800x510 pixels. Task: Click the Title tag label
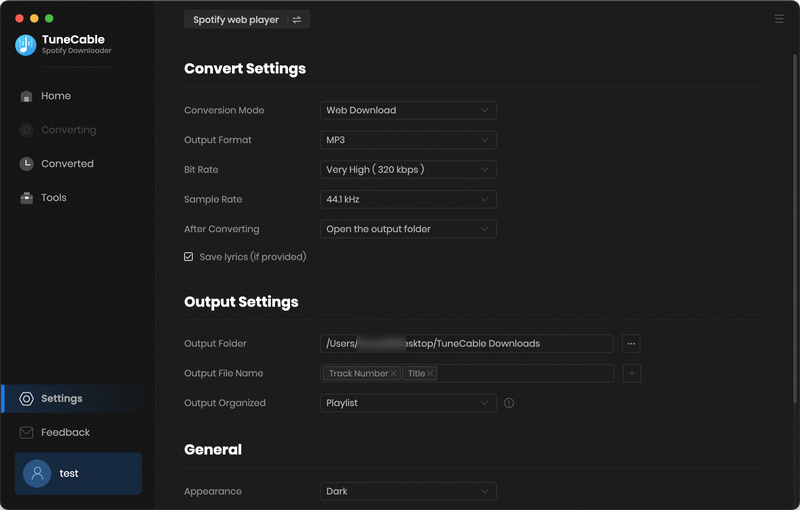tap(416, 373)
